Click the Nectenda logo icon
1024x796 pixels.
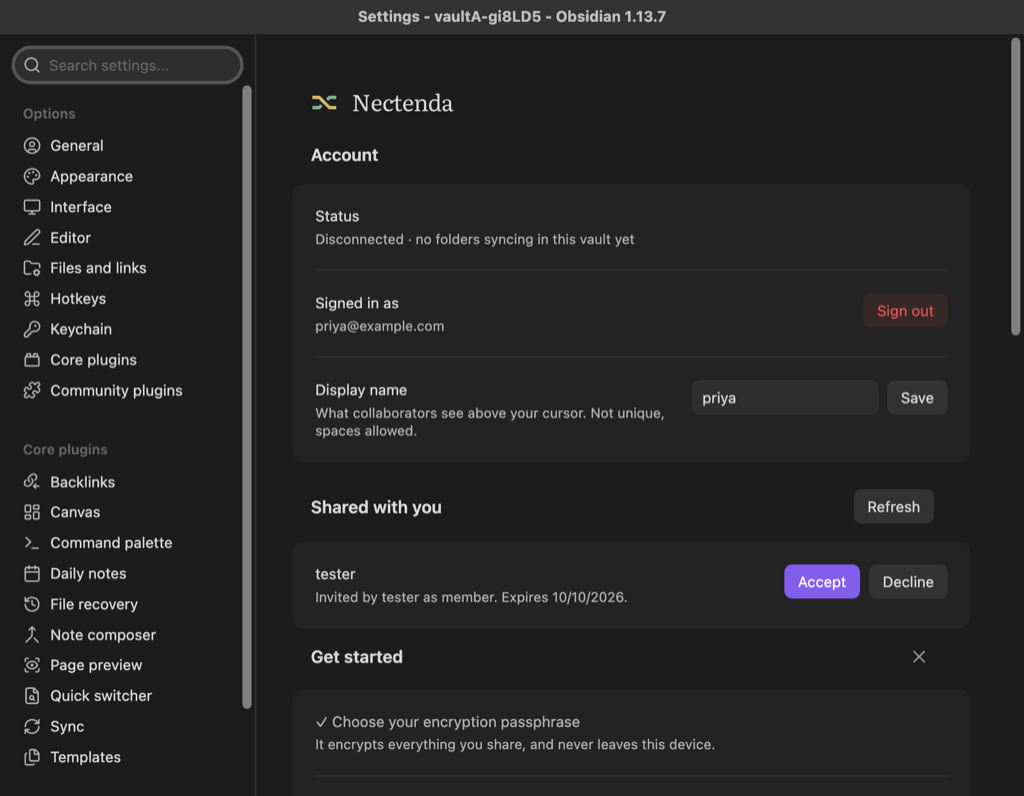click(x=324, y=103)
